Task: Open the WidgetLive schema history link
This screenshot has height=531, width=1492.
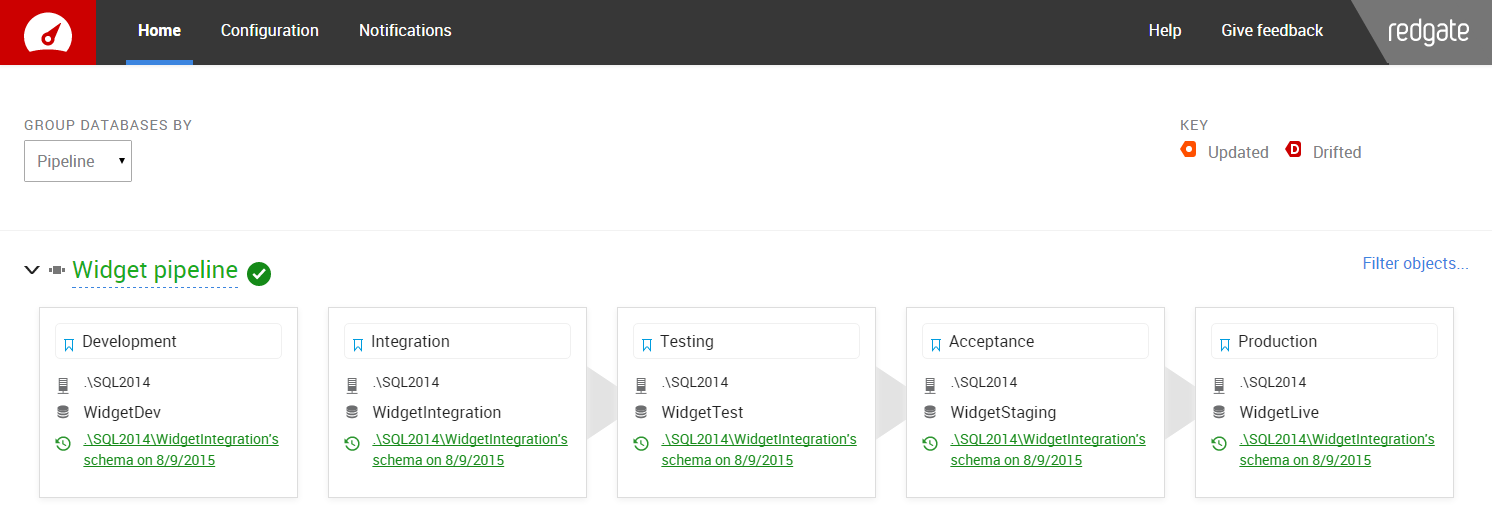Action: [x=1336, y=450]
